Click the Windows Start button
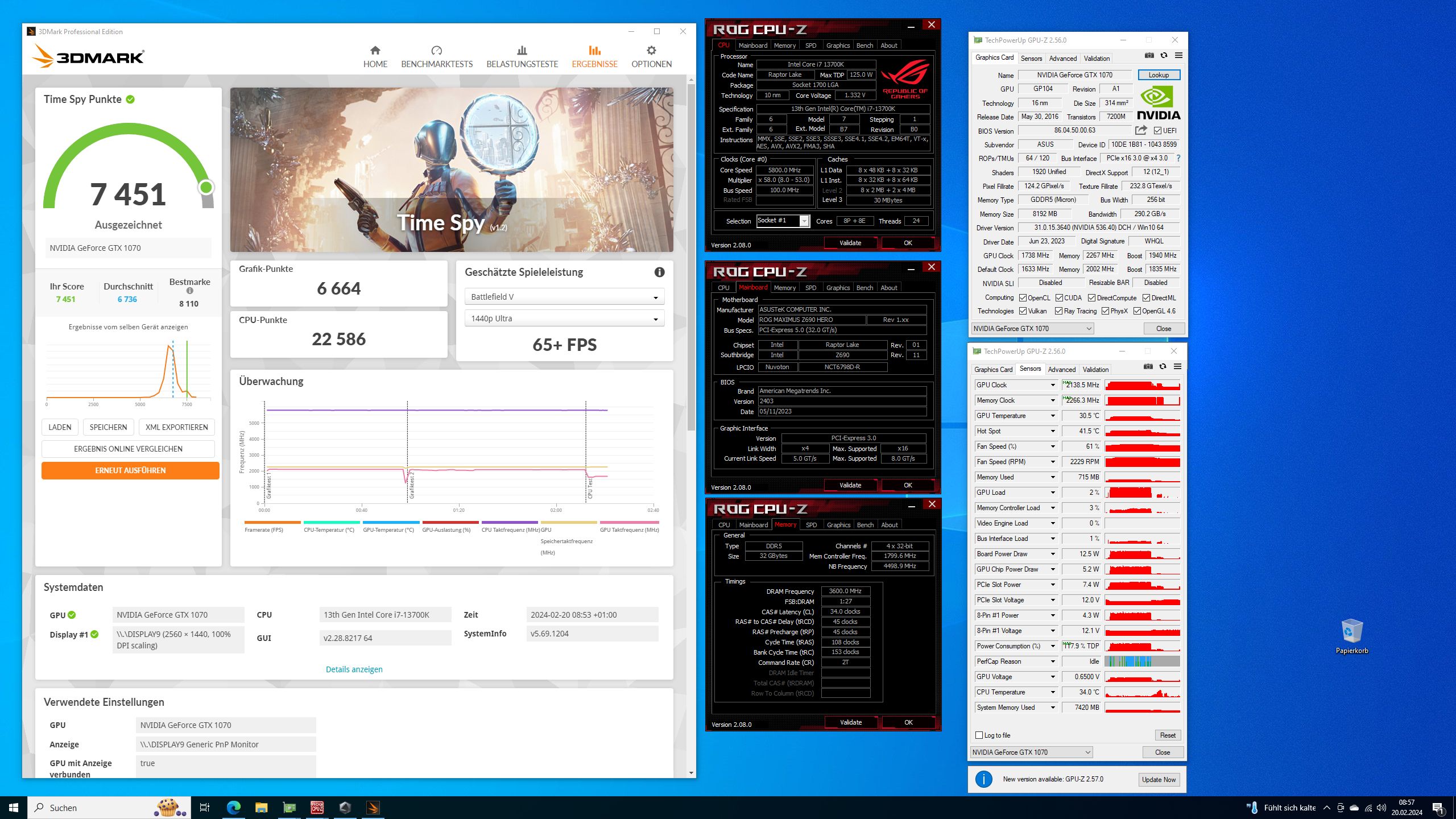1456x819 pixels. pos(14,808)
